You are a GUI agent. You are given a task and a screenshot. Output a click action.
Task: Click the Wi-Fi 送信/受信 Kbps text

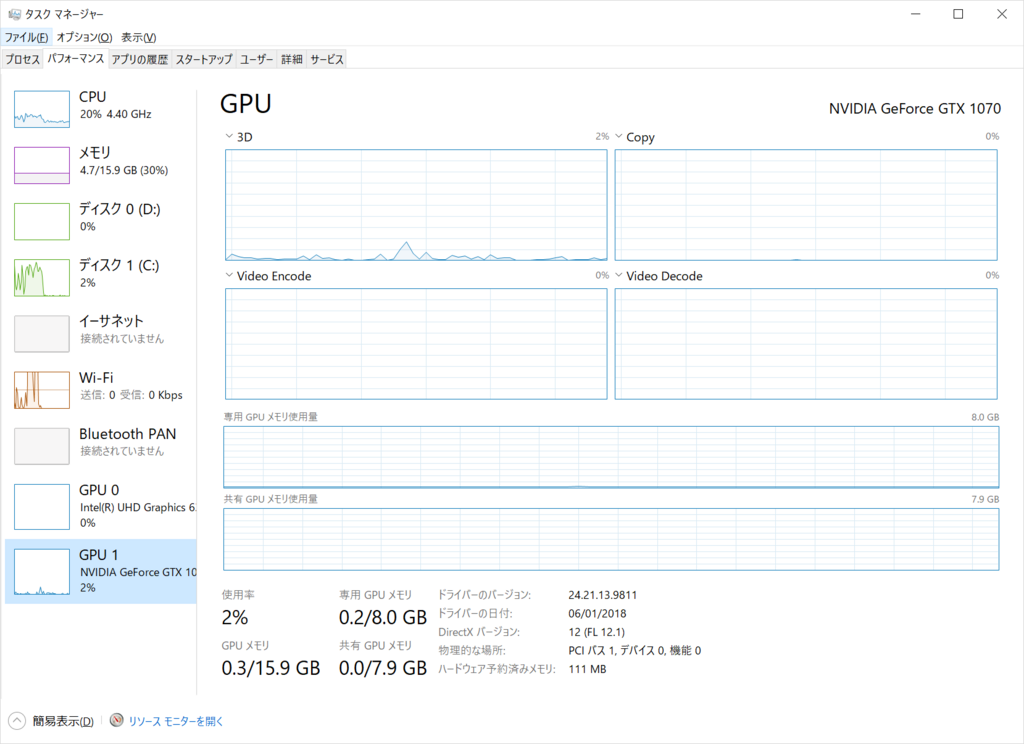click(x=131, y=395)
